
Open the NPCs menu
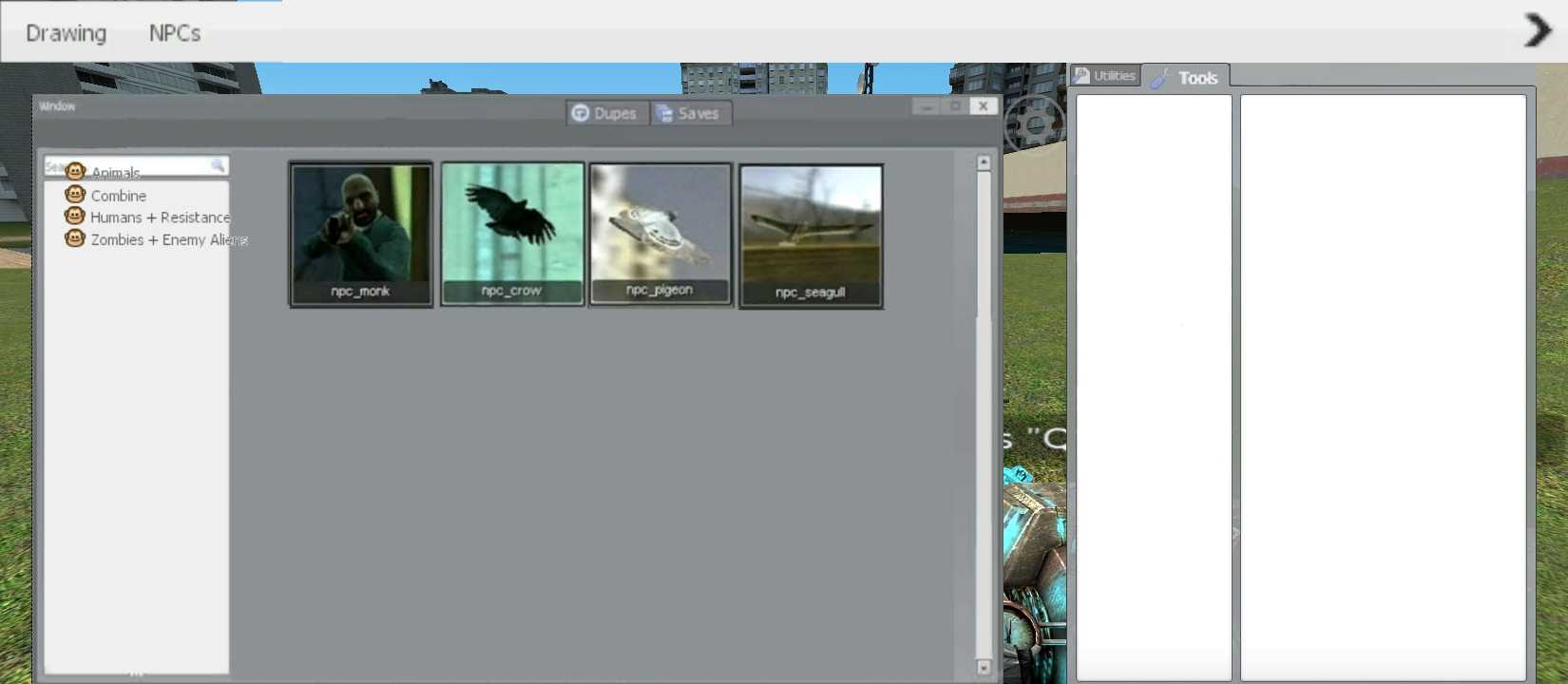point(175,33)
